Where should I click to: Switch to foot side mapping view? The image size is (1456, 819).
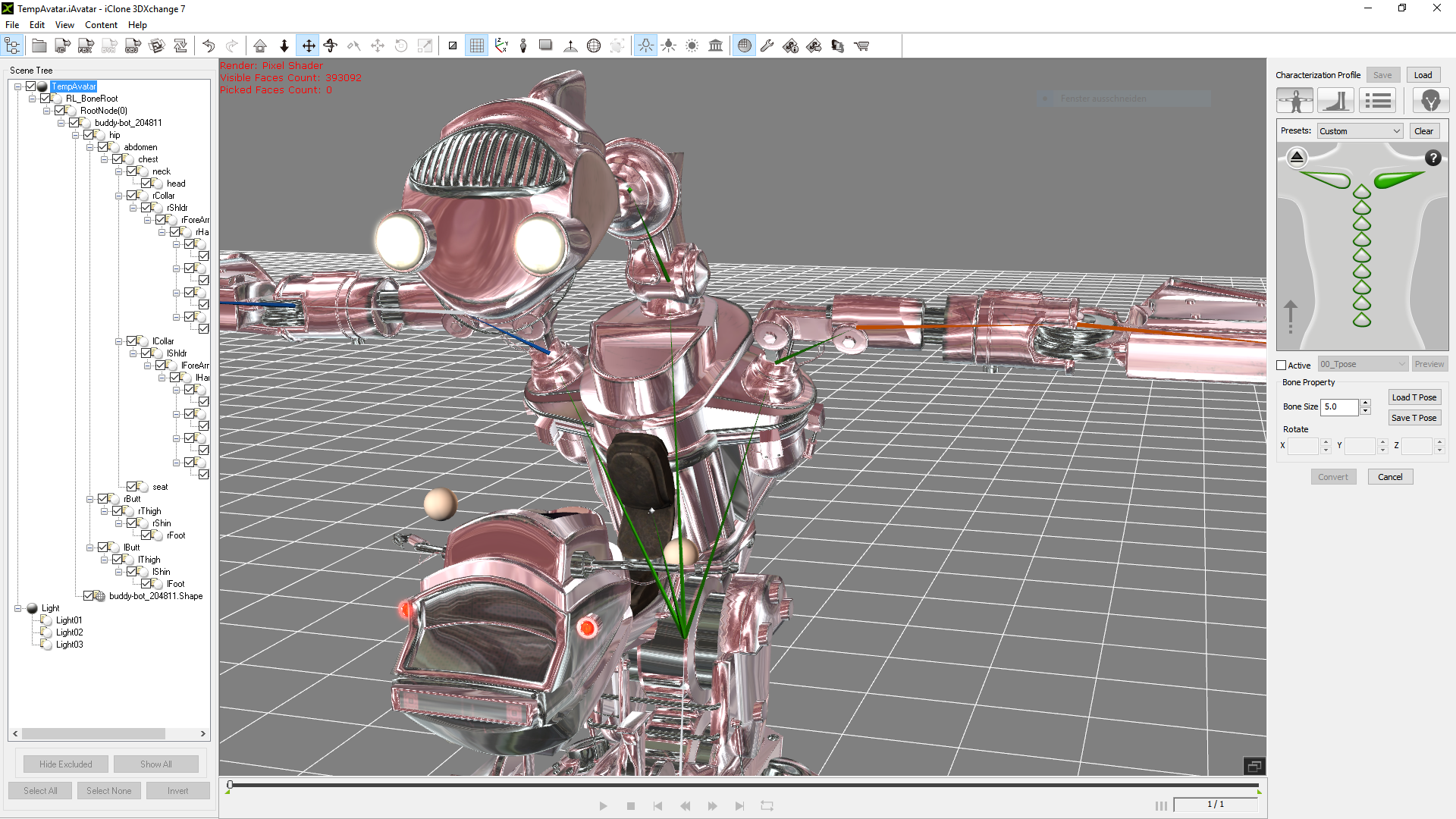click(1336, 100)
